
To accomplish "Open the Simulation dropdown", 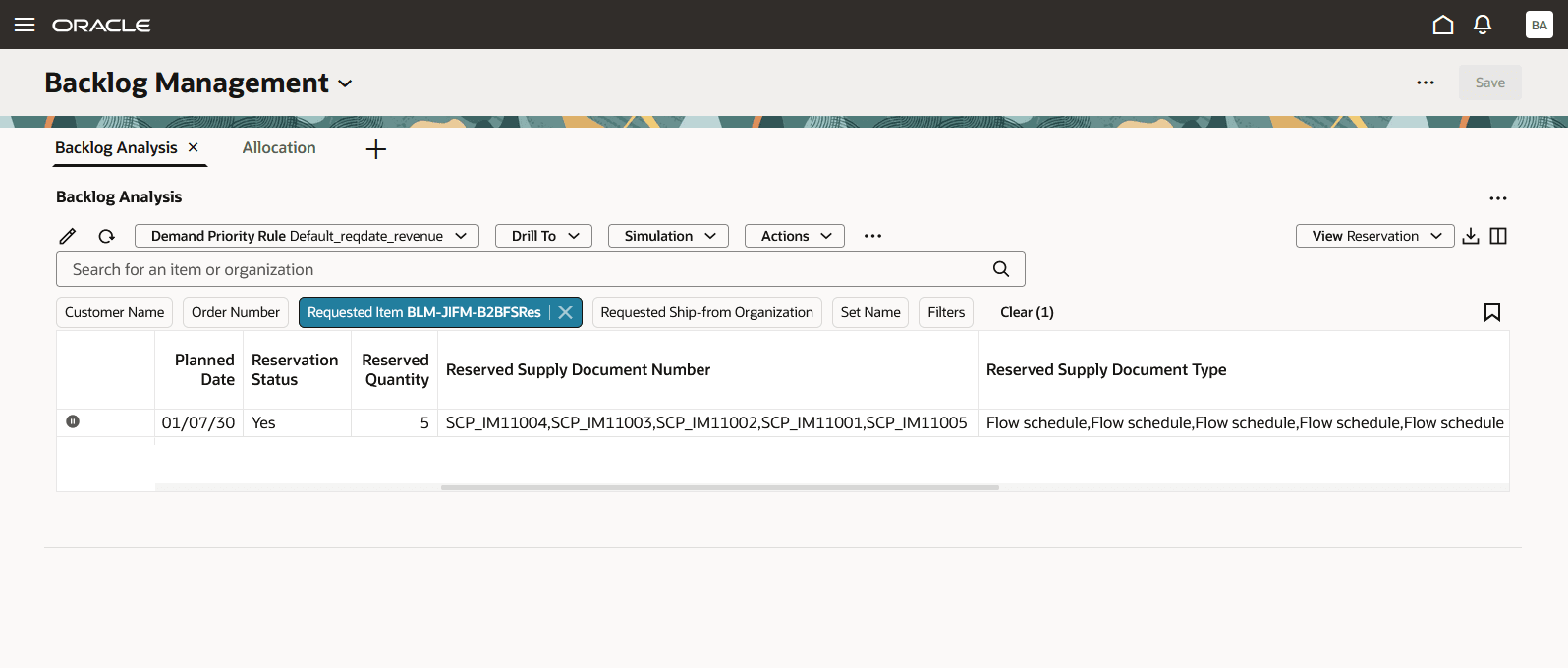I will 668,236.
